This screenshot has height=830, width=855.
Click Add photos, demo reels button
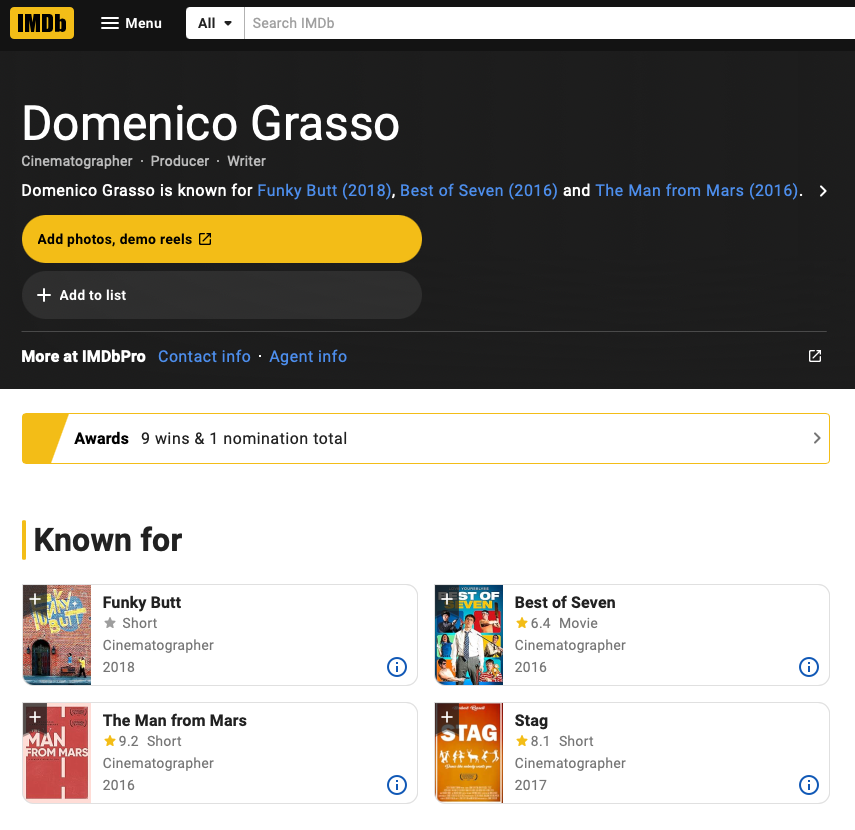point(221,239)
